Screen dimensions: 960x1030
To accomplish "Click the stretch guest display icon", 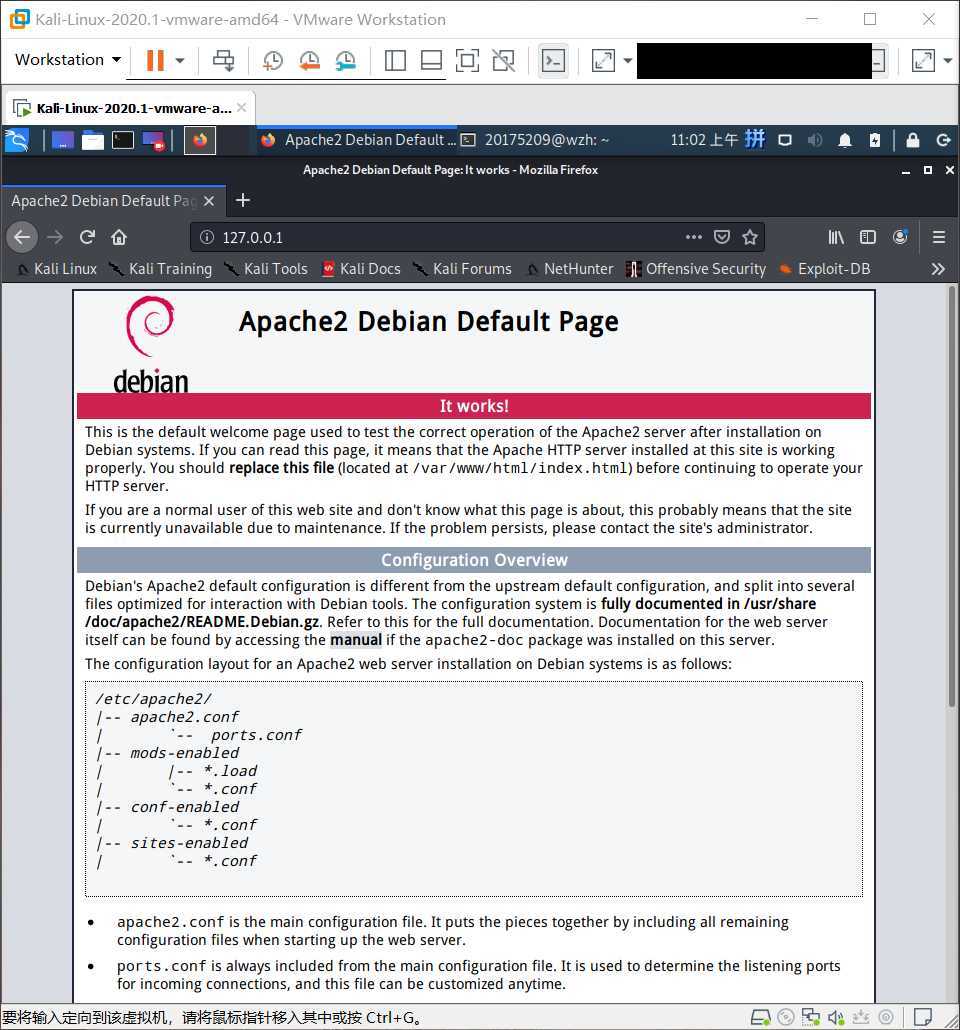I will click(603, 60).
